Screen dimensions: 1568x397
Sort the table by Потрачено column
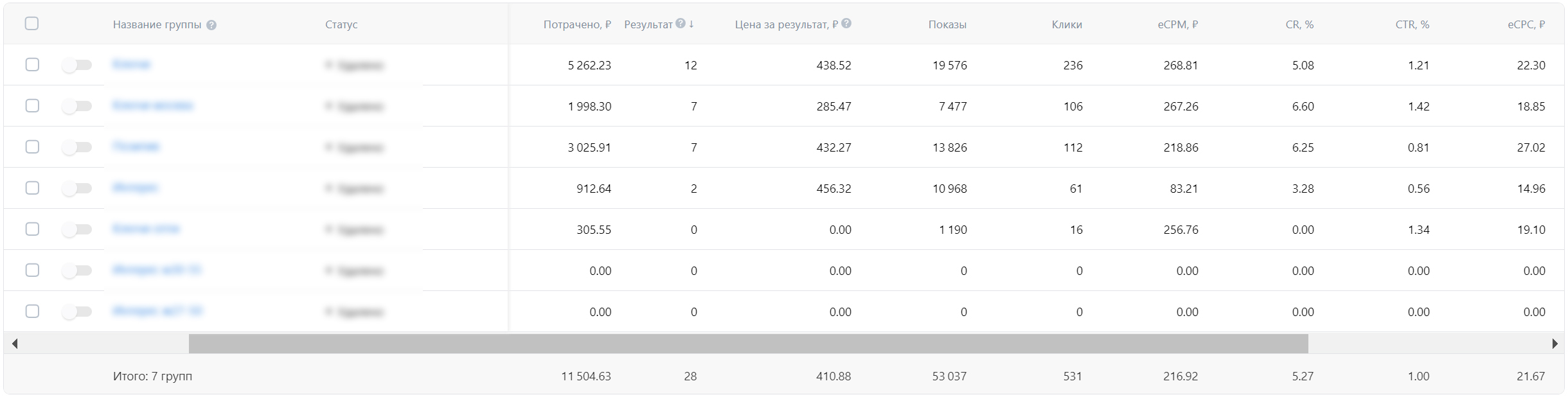pyautogui.click(x=576, y=24)
